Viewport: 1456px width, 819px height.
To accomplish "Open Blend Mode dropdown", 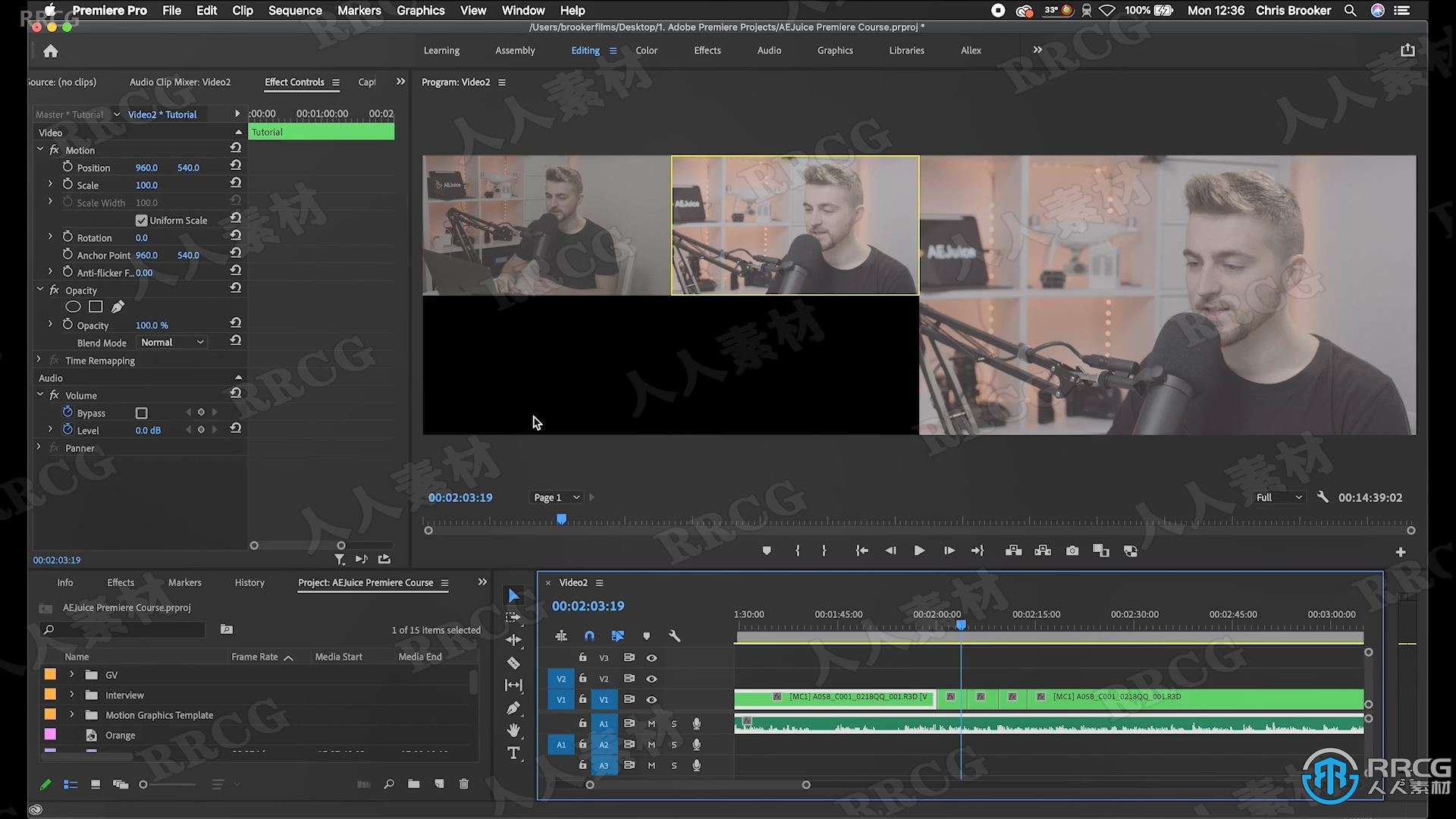I will (172, 343).
